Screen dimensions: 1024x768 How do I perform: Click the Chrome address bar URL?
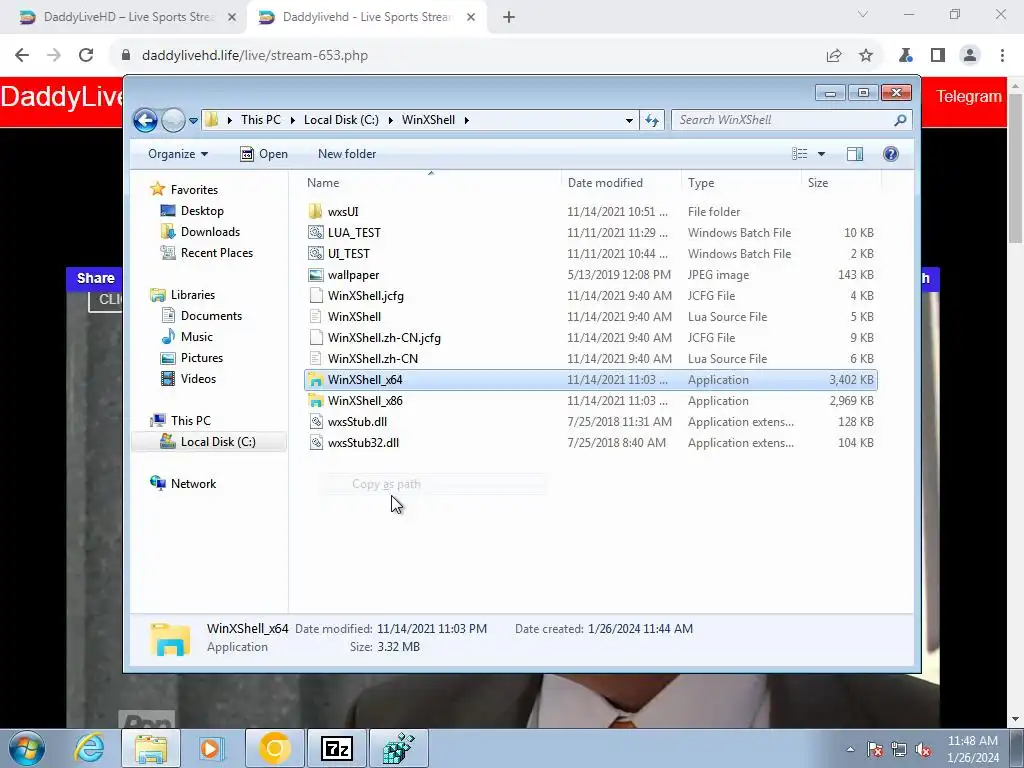point(255,56)
